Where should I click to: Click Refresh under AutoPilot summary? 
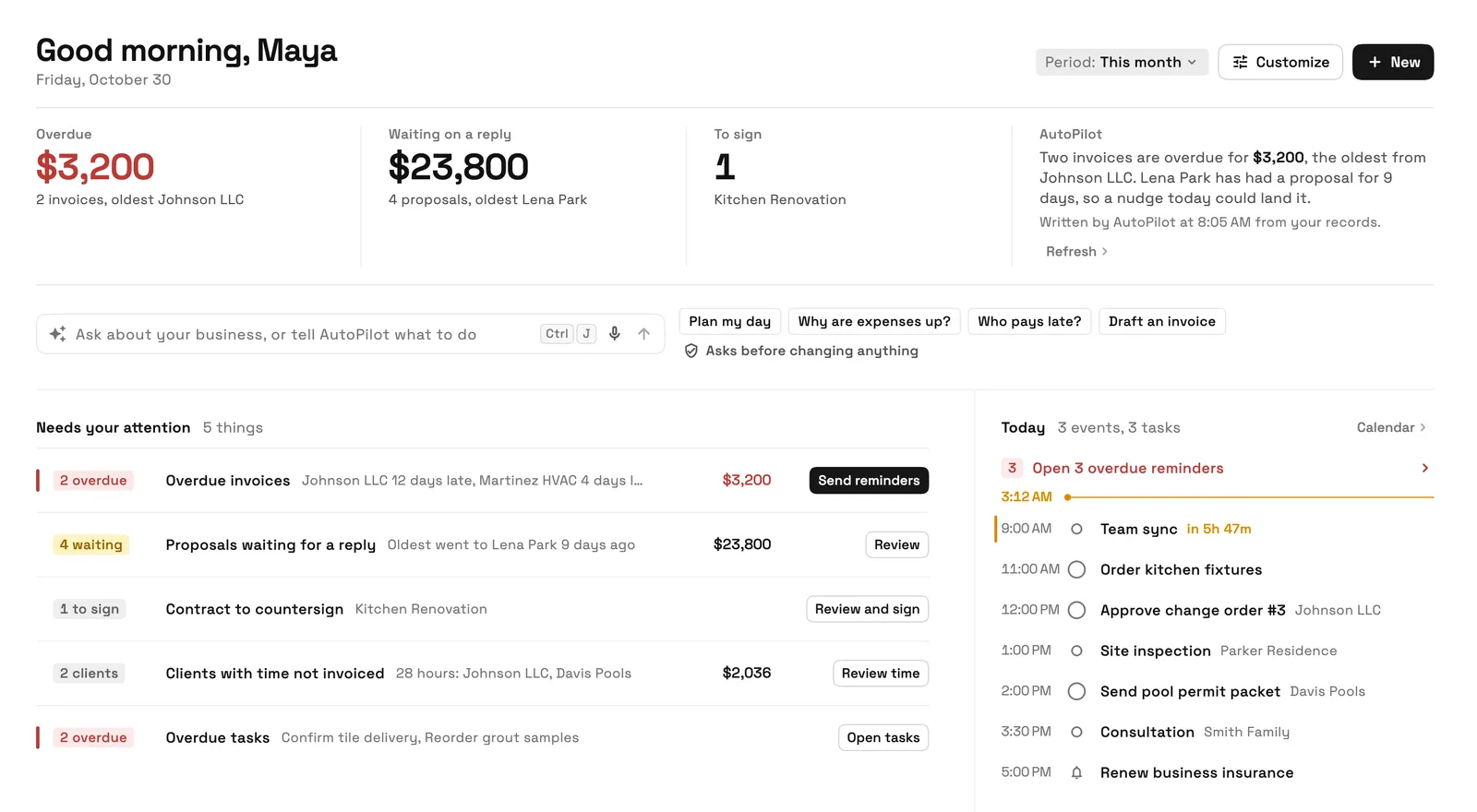coord(1076,252)
